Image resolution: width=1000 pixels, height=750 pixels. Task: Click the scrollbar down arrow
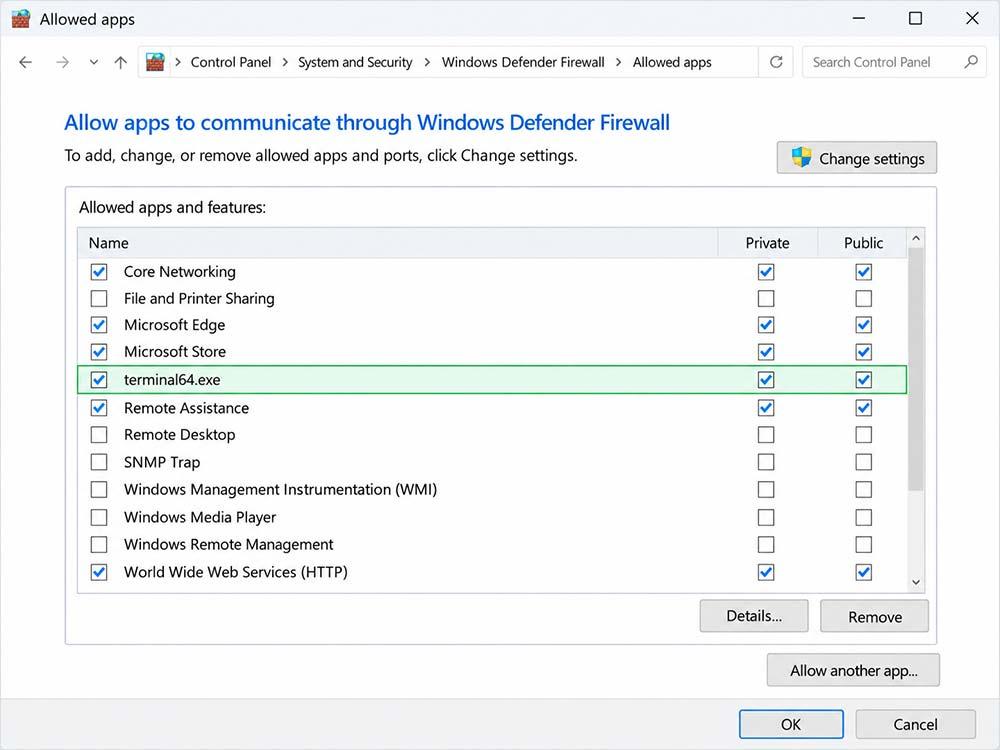(916, 582)
